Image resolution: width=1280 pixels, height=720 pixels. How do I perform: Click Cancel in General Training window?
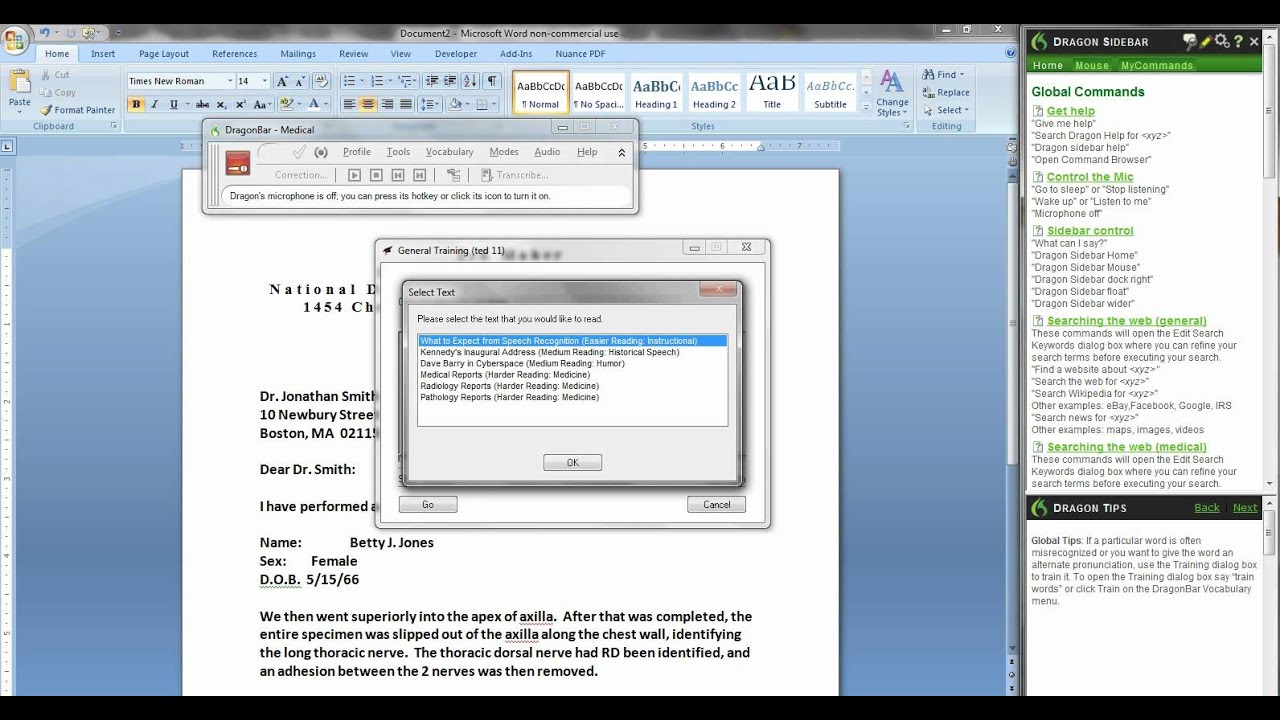717,504
